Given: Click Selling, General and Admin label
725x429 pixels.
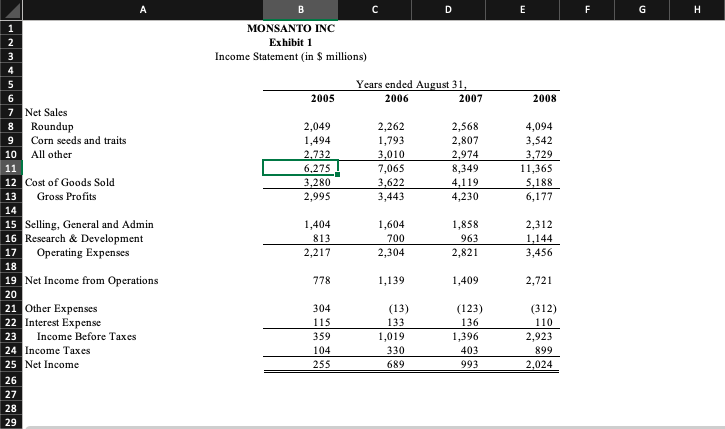Looking at the screenshot, I should 89,224.
